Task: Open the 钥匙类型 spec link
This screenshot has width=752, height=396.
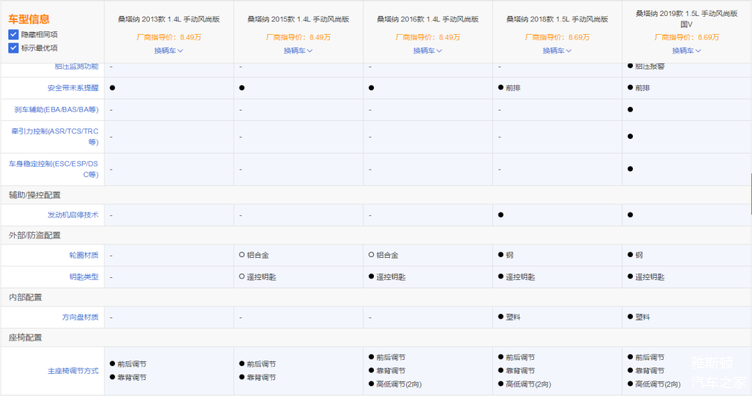Action: pos(84,277)
